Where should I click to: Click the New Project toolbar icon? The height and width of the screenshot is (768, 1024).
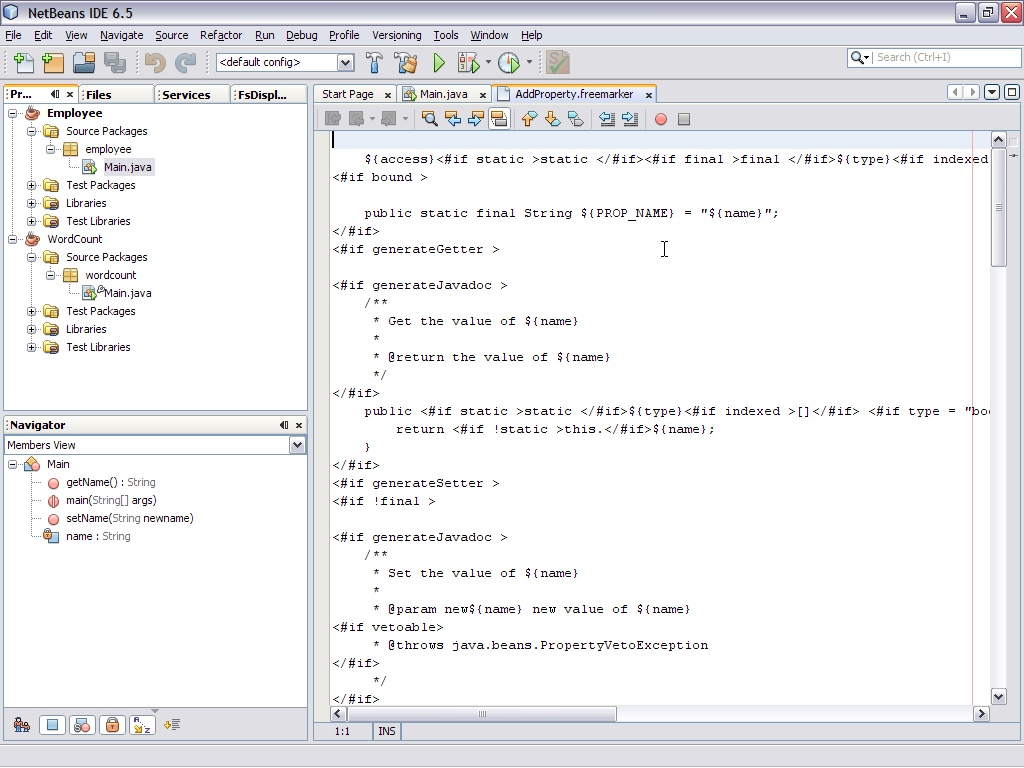[x=54, y=63]
